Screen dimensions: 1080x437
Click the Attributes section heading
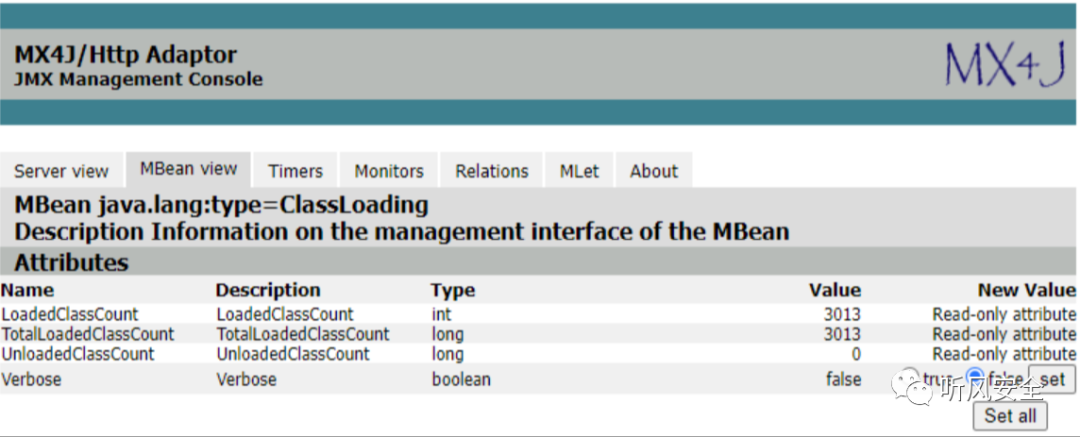coord(72,263)
